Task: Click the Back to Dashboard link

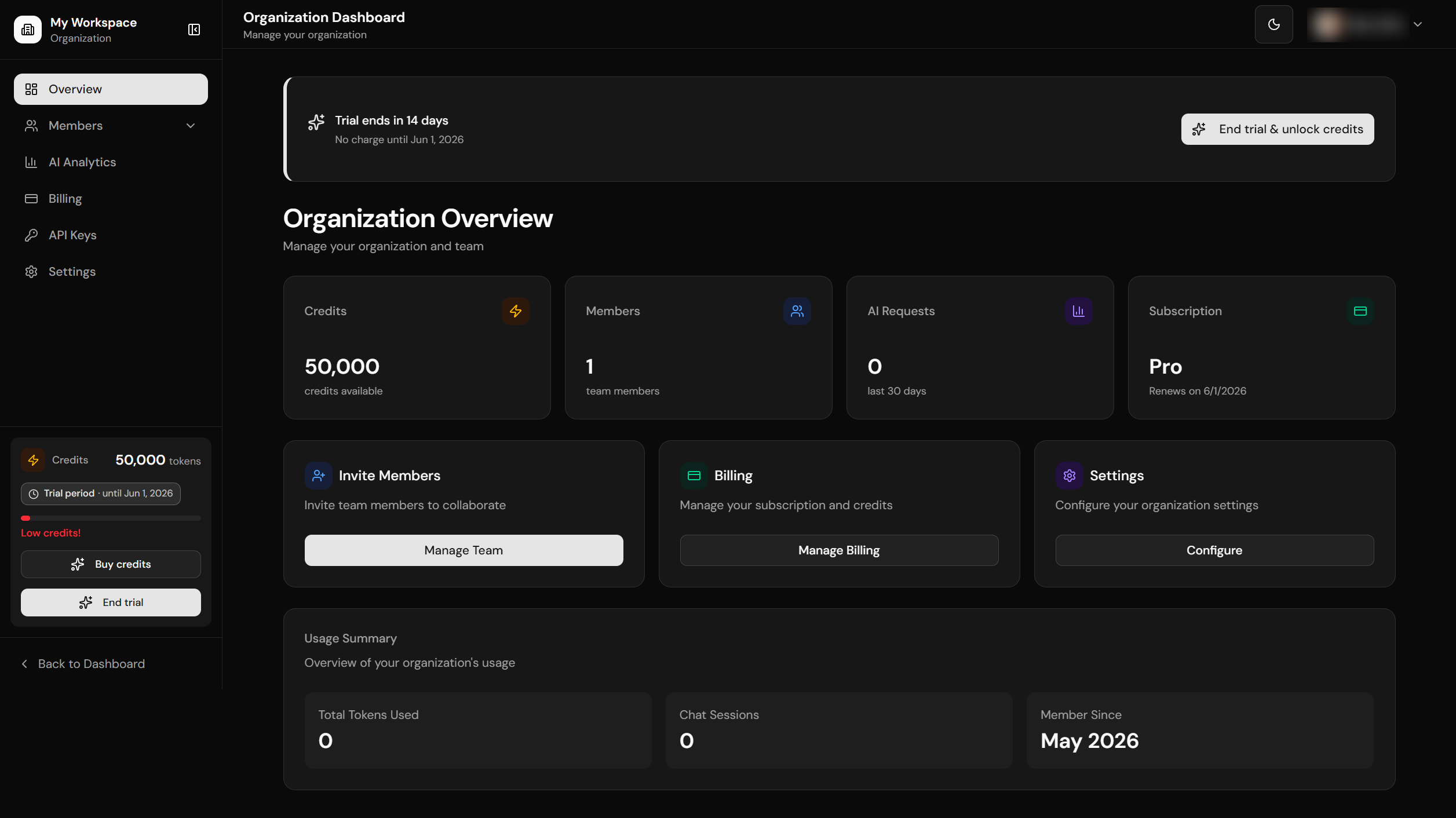Action: (x=83, y=664)
